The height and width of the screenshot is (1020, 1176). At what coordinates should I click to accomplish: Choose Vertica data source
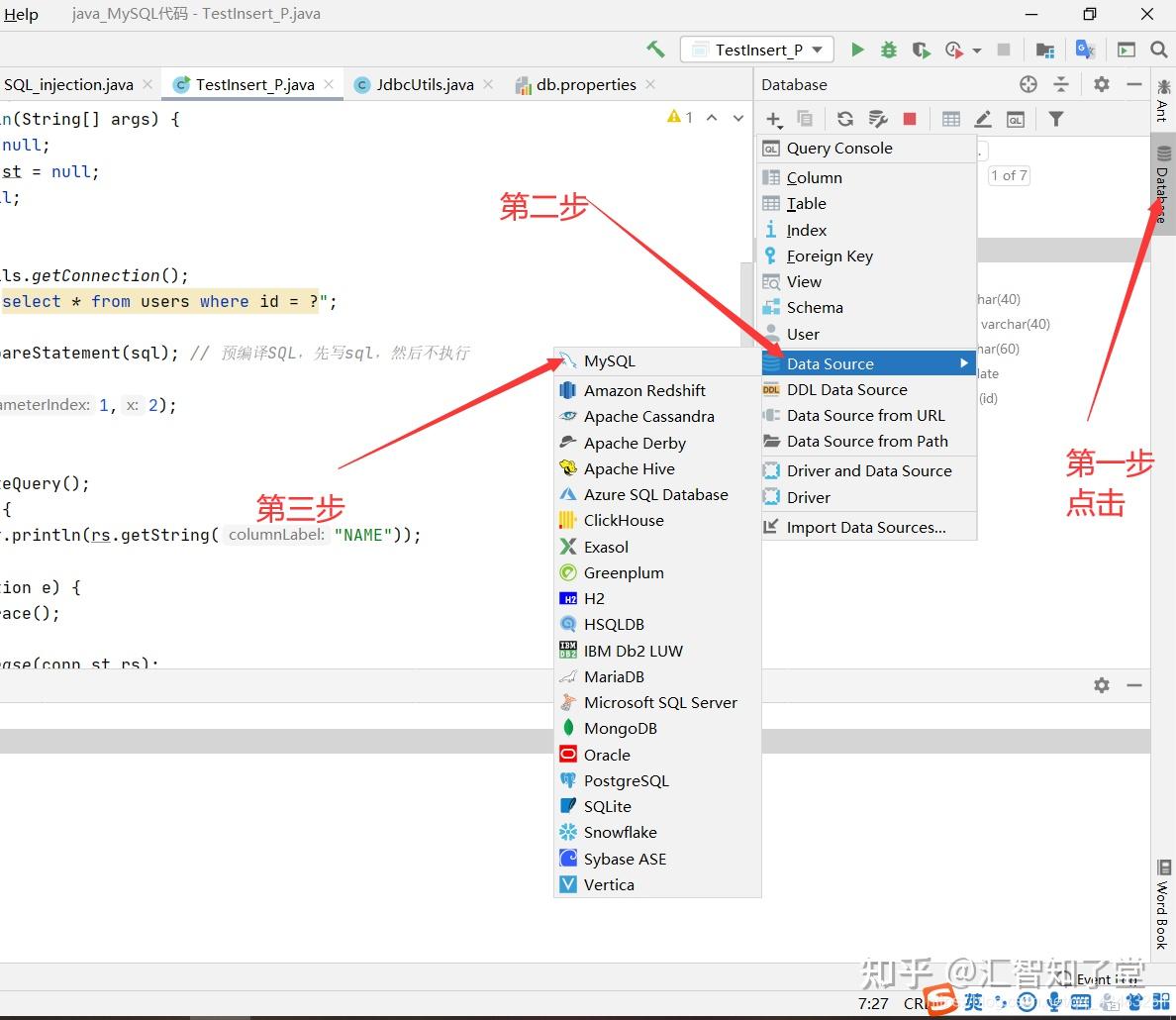(x=657, y=885)
